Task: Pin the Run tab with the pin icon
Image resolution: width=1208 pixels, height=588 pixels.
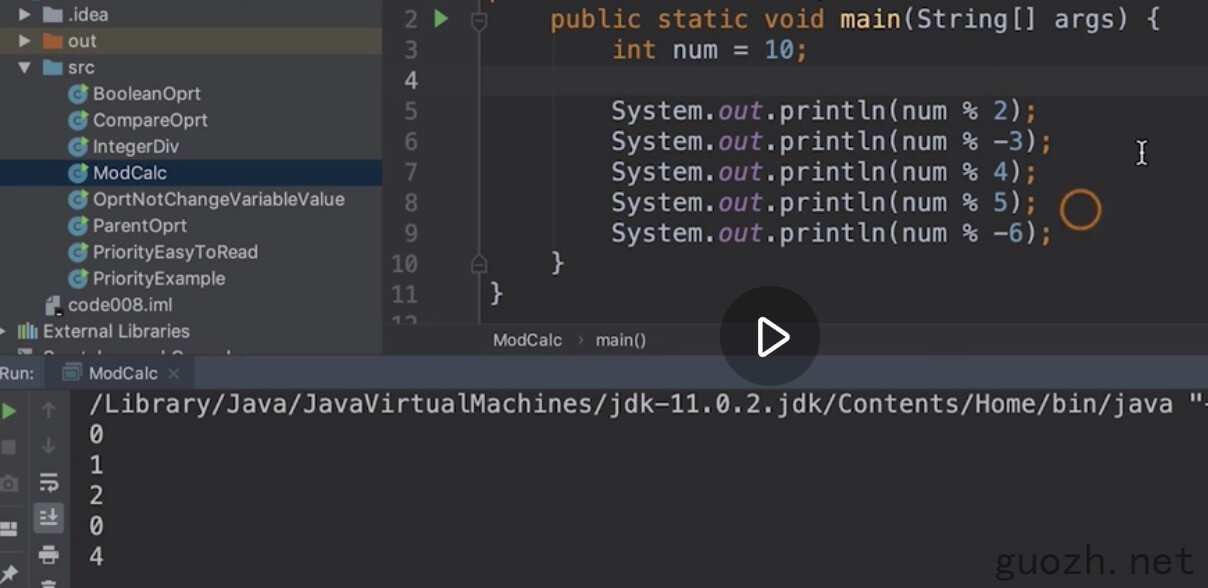Action: (9, 574)
